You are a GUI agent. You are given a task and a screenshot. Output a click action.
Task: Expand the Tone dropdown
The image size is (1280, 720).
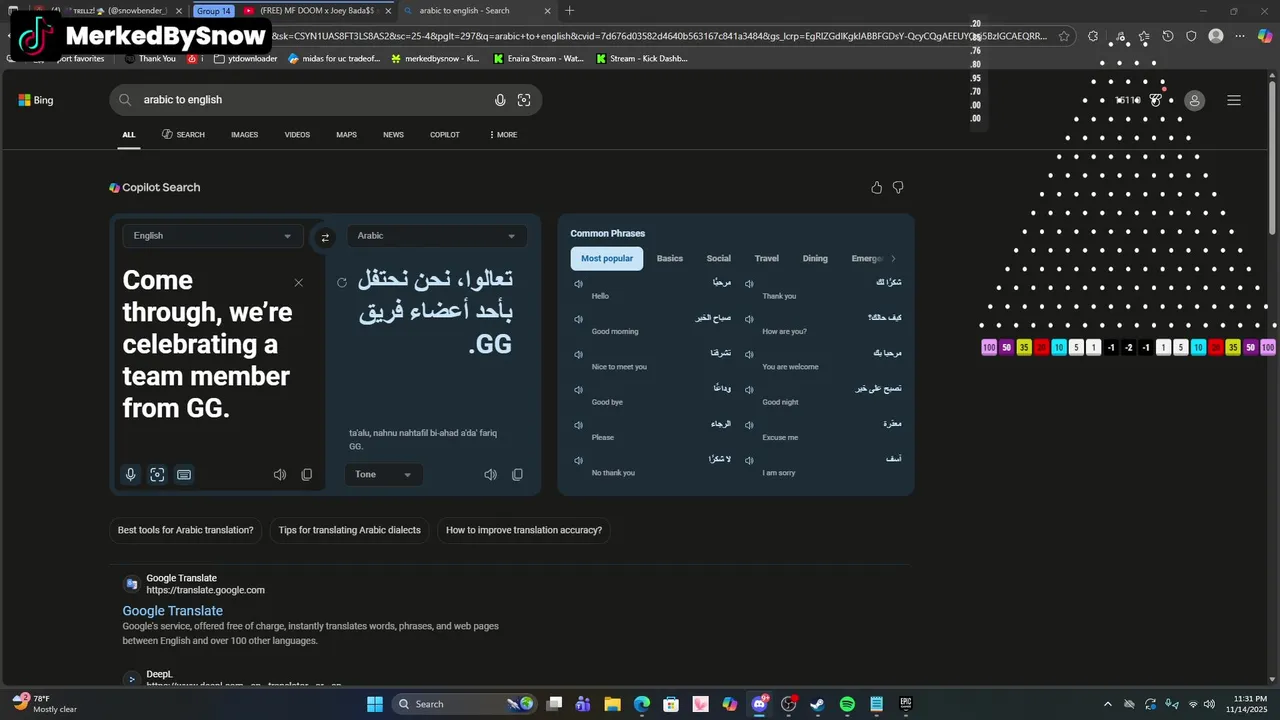tap(383, 475)
